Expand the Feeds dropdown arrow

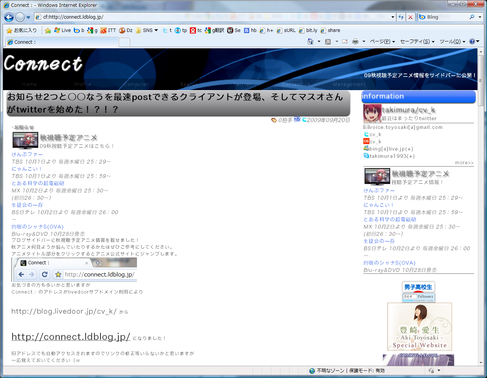[337, 42]
